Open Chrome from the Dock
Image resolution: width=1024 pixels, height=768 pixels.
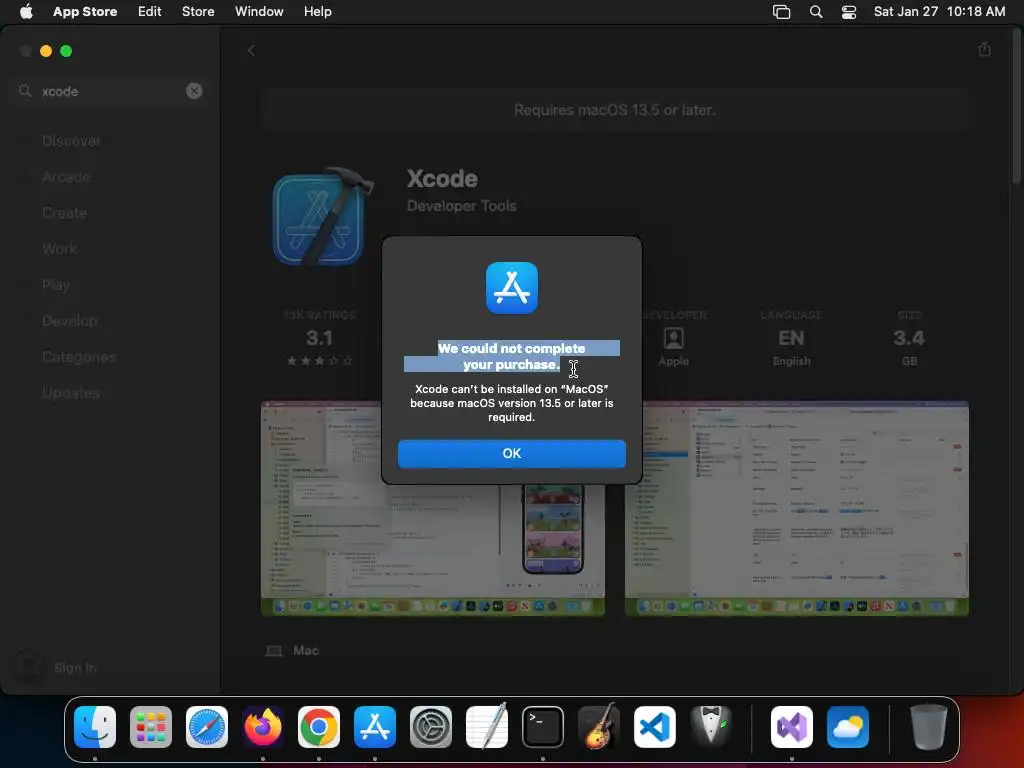[319, 726]
